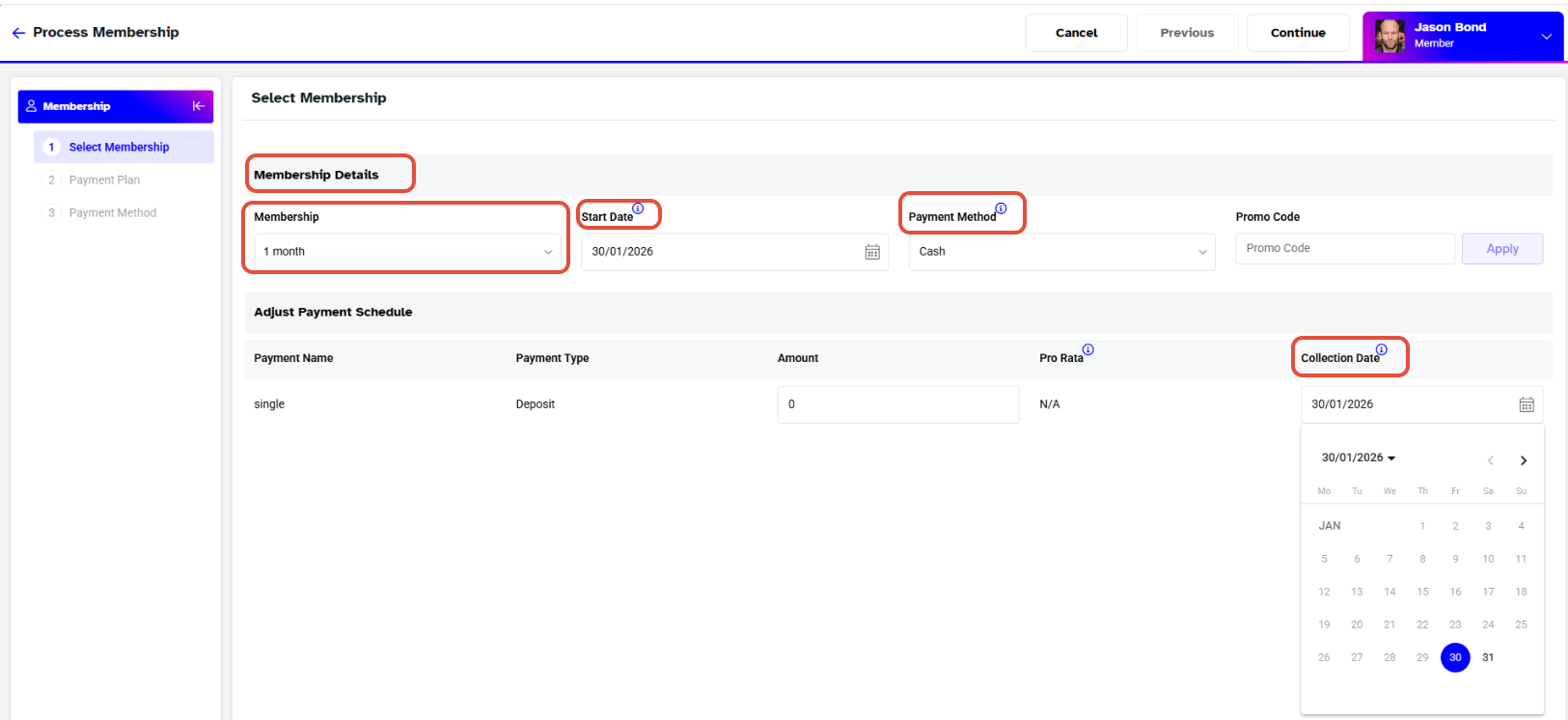Go to next month in calendar
The width and height of the screenshot is (1568, 720).
(x=1524, y=460)
